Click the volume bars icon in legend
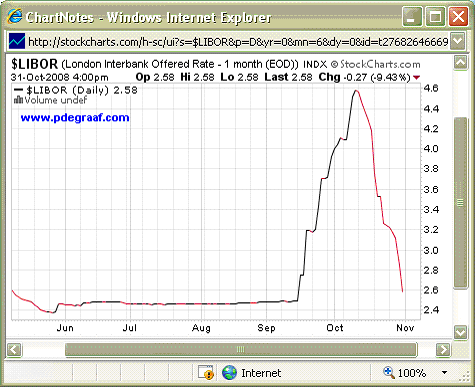Viewport: 475px width, 389px height. [19, 99]
